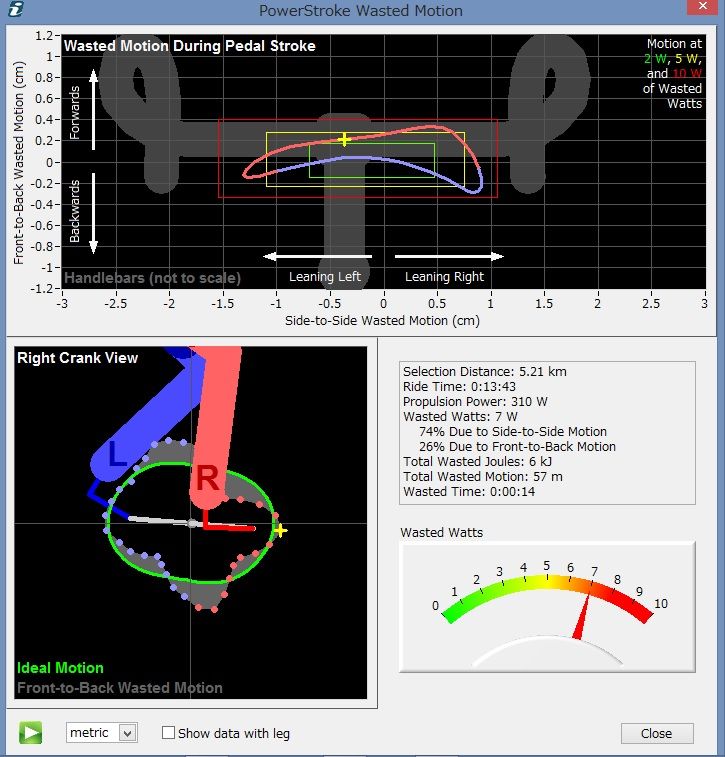Click the Wasted Watts: 7 W line

click(x=460, y=416)
